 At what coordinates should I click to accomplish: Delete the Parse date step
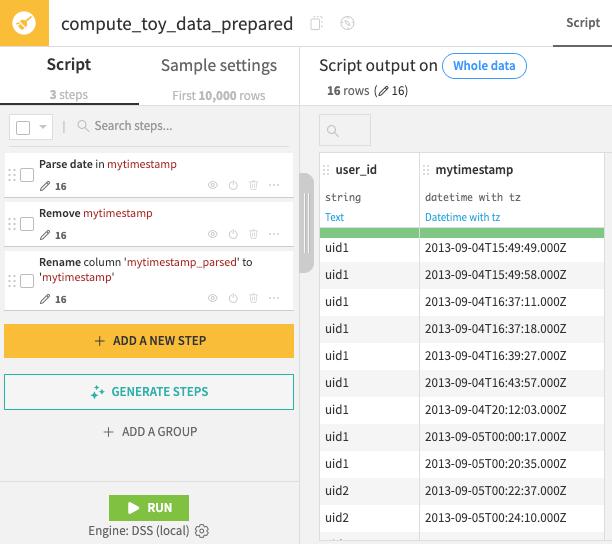[253, 186]
